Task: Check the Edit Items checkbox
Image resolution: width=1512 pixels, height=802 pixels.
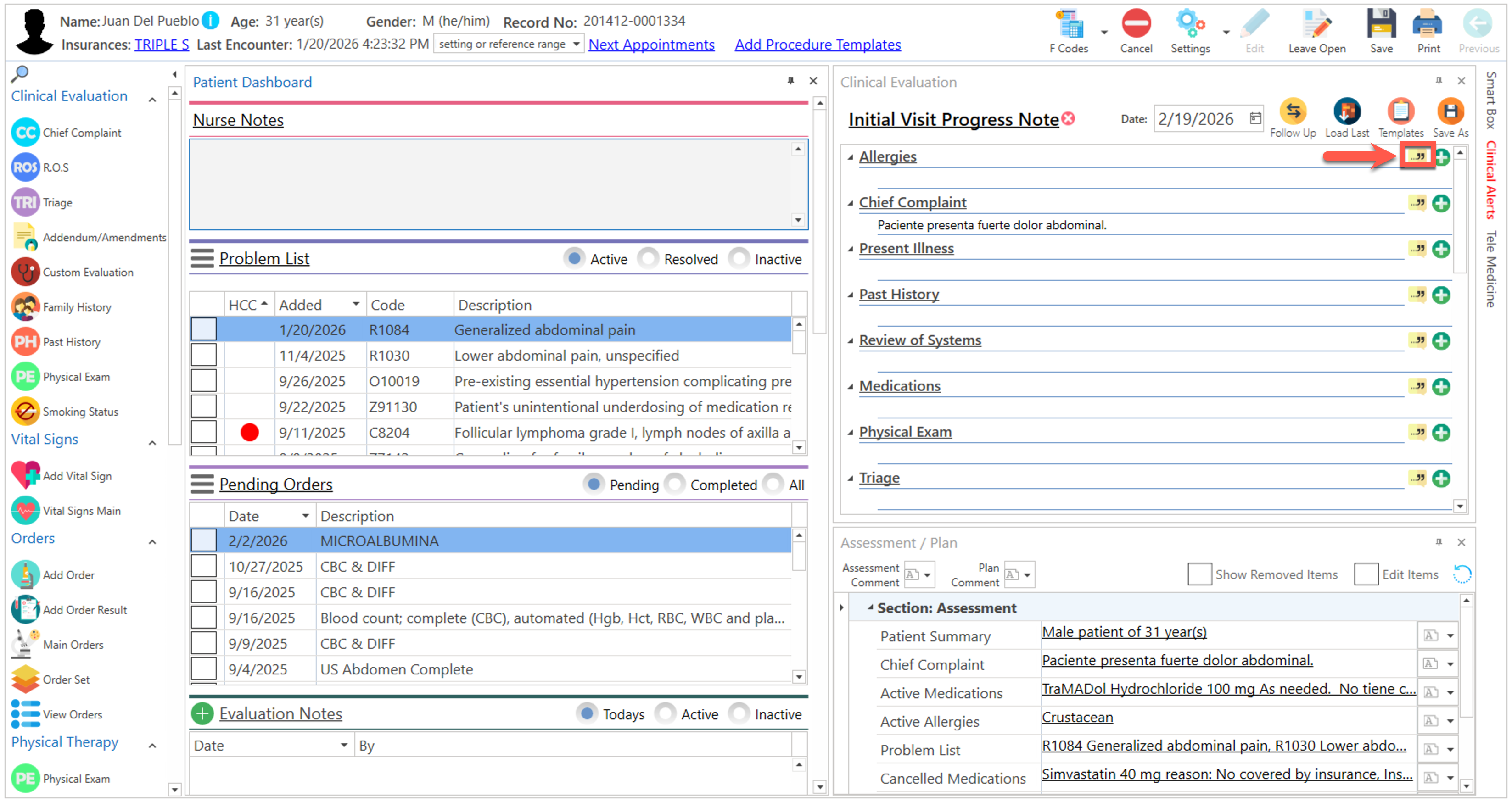Action: tap(1366, 574)
